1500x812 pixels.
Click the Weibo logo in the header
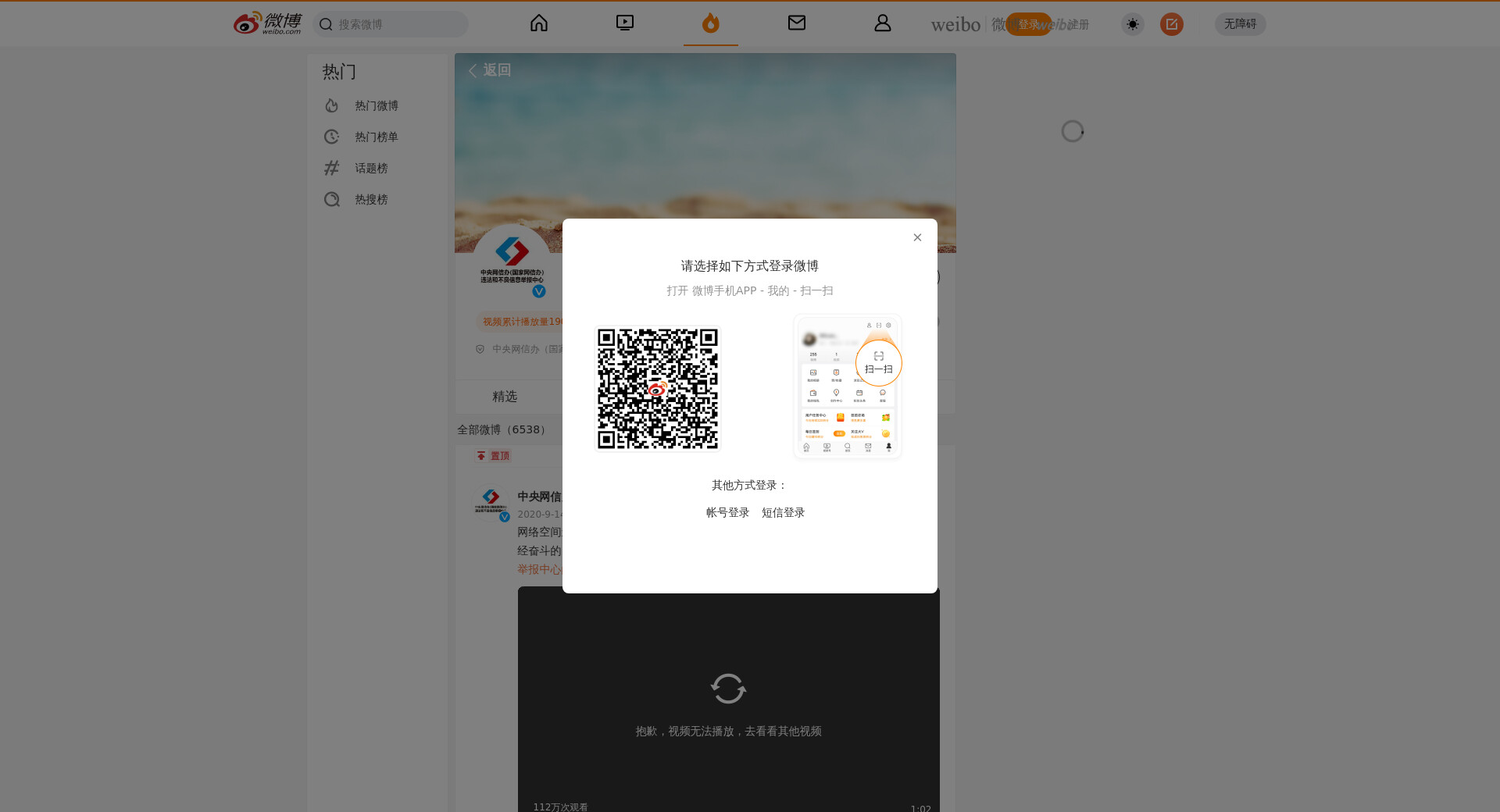pos(267,23)
